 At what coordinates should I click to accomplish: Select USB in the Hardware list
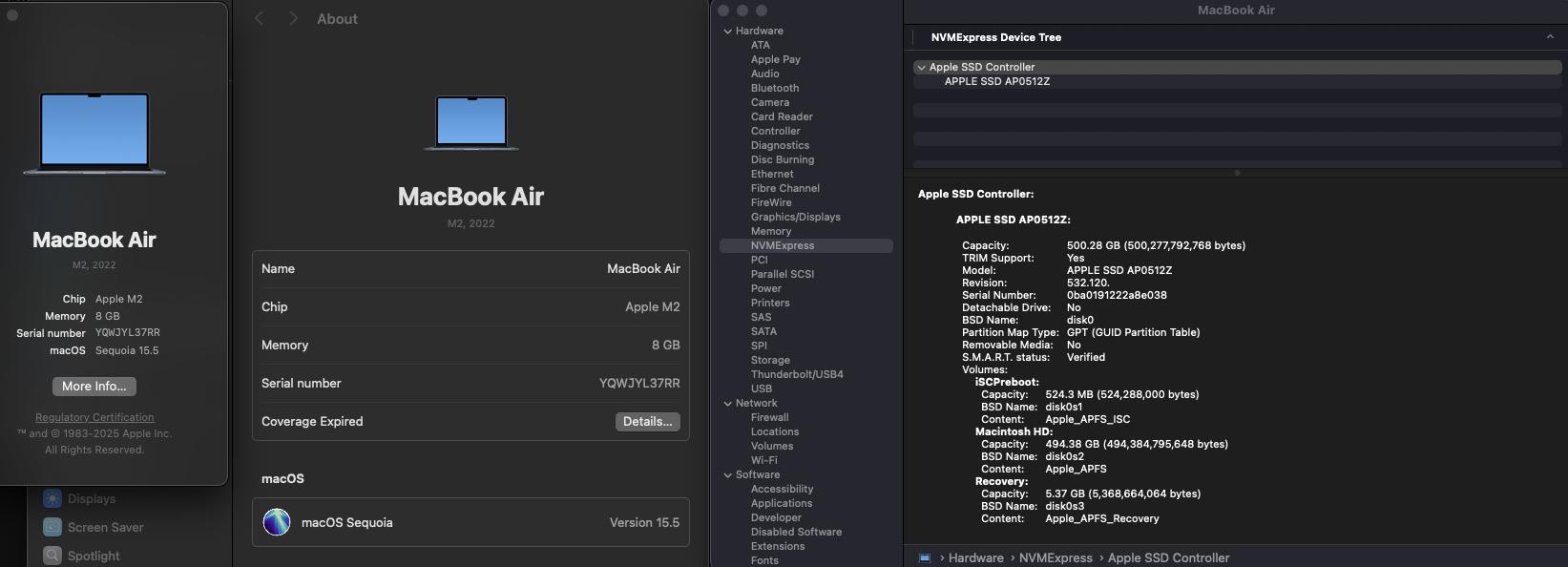(x=762, y=388)
